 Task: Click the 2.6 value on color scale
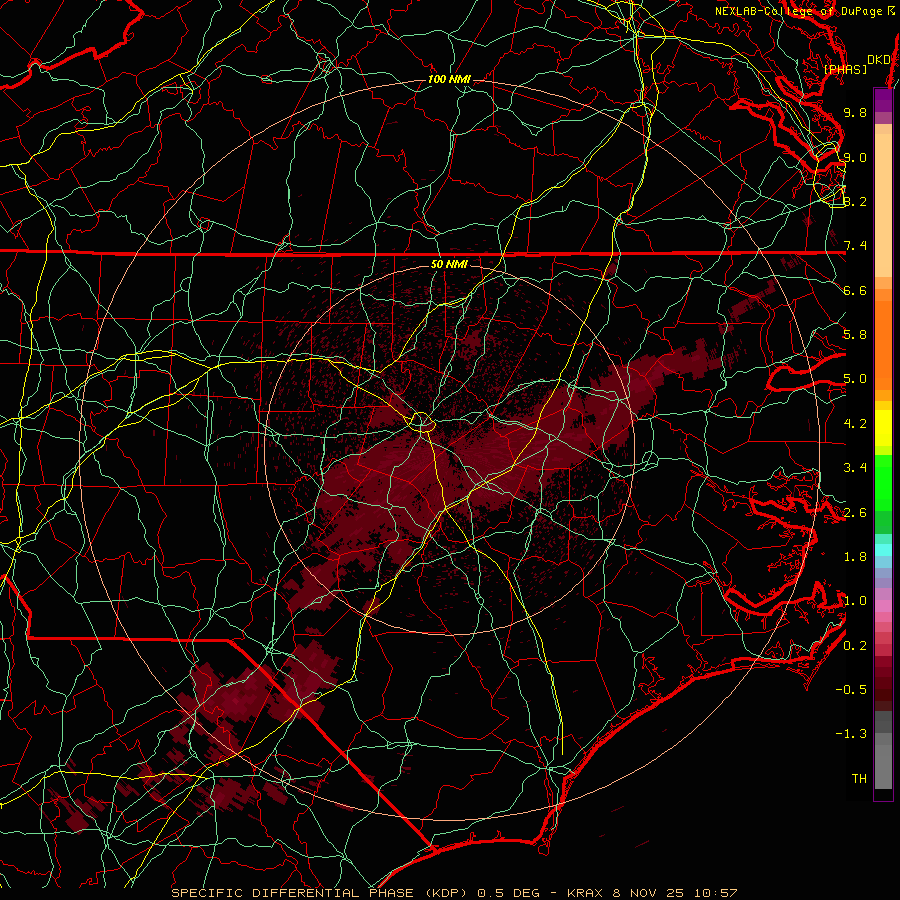tap(855, 513)
